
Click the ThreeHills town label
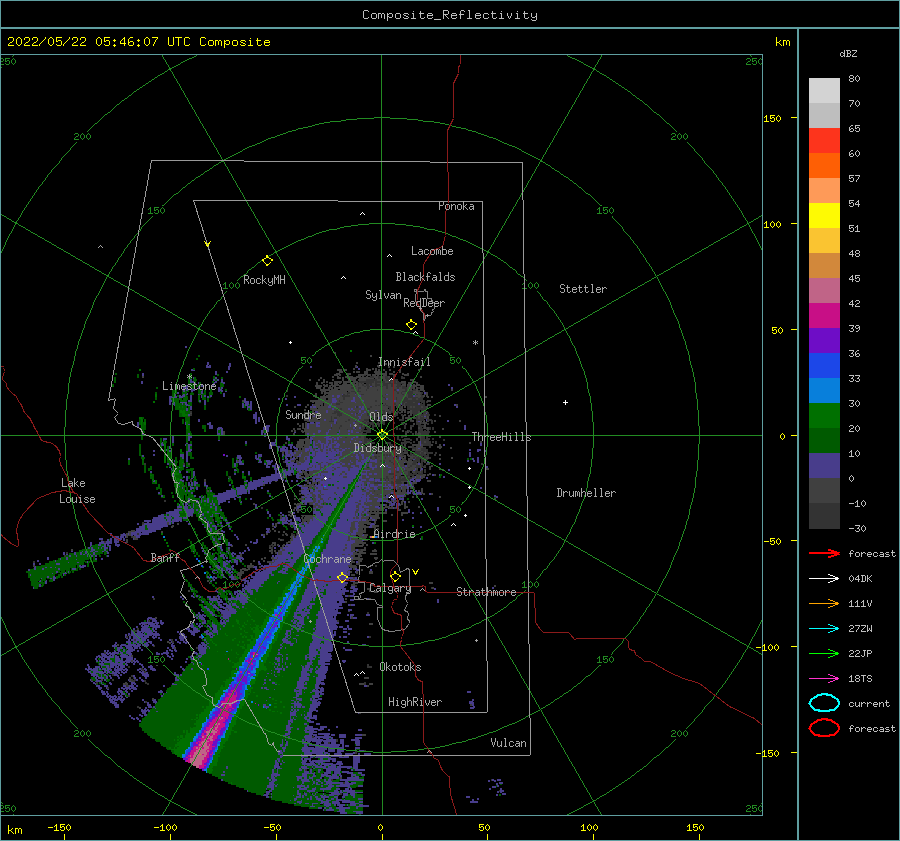[x=502, y=437]
